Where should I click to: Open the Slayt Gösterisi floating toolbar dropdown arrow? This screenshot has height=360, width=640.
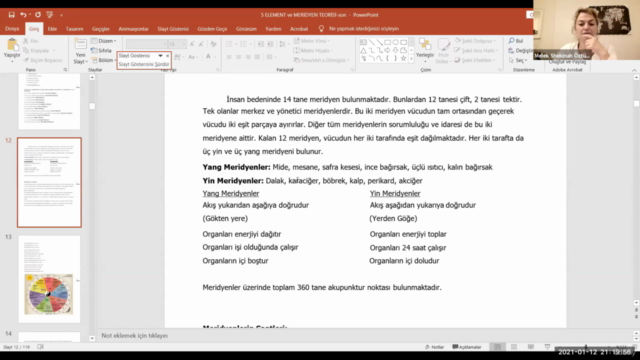[x=160, y=56]
